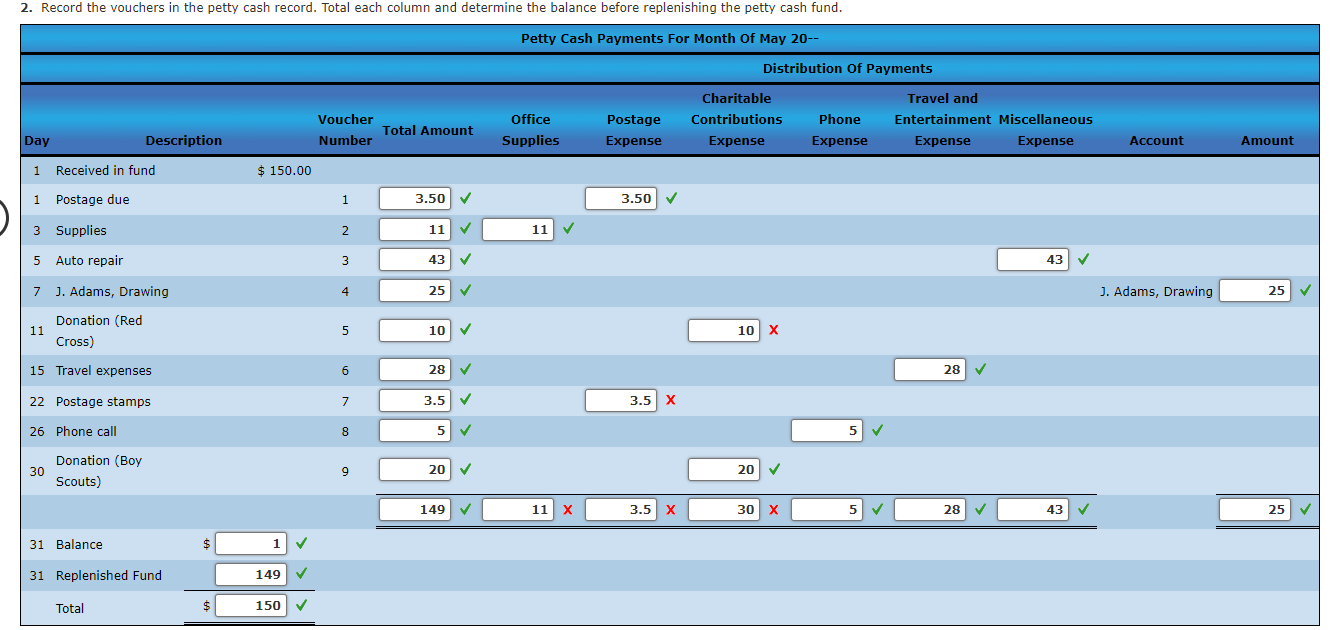Click the green checkmark next to Total 150

tap(301, 605)
